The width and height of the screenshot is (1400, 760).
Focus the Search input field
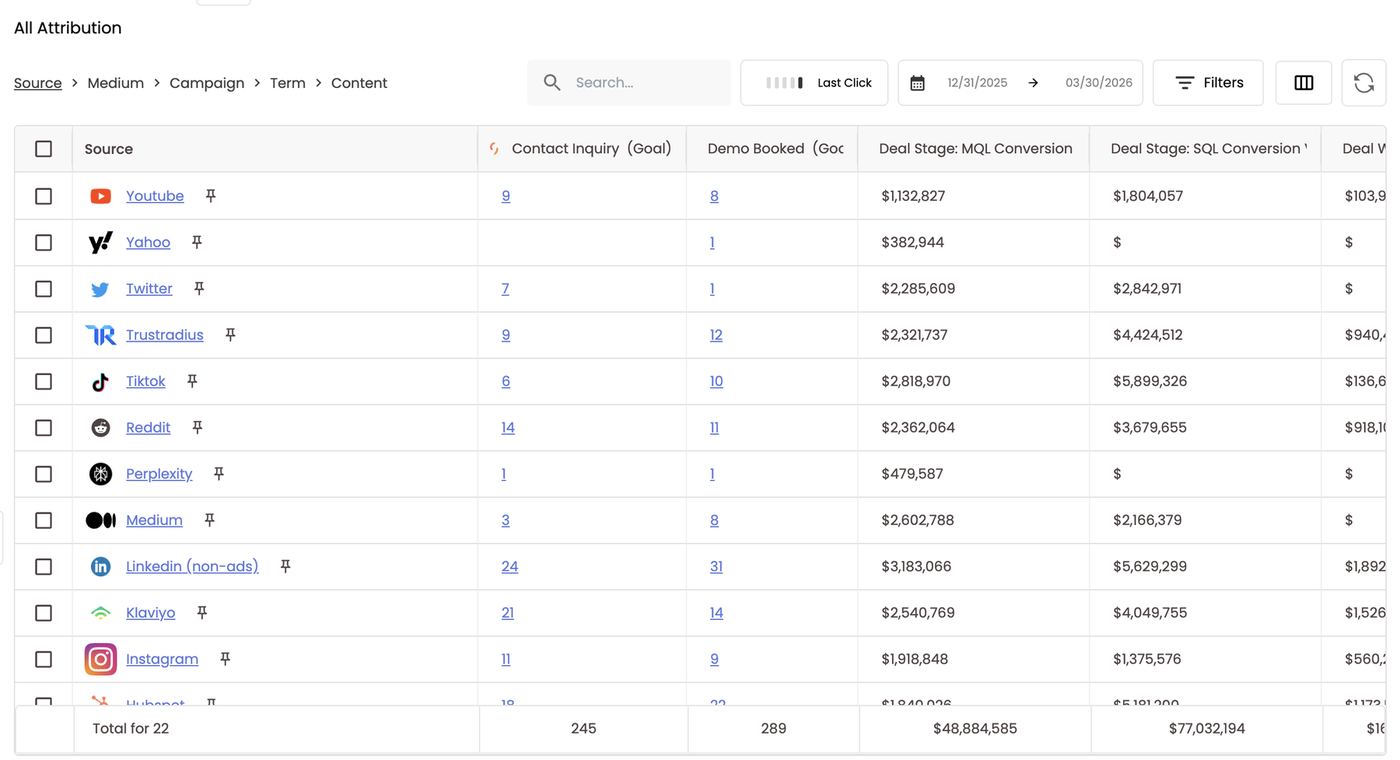point(629,83)
